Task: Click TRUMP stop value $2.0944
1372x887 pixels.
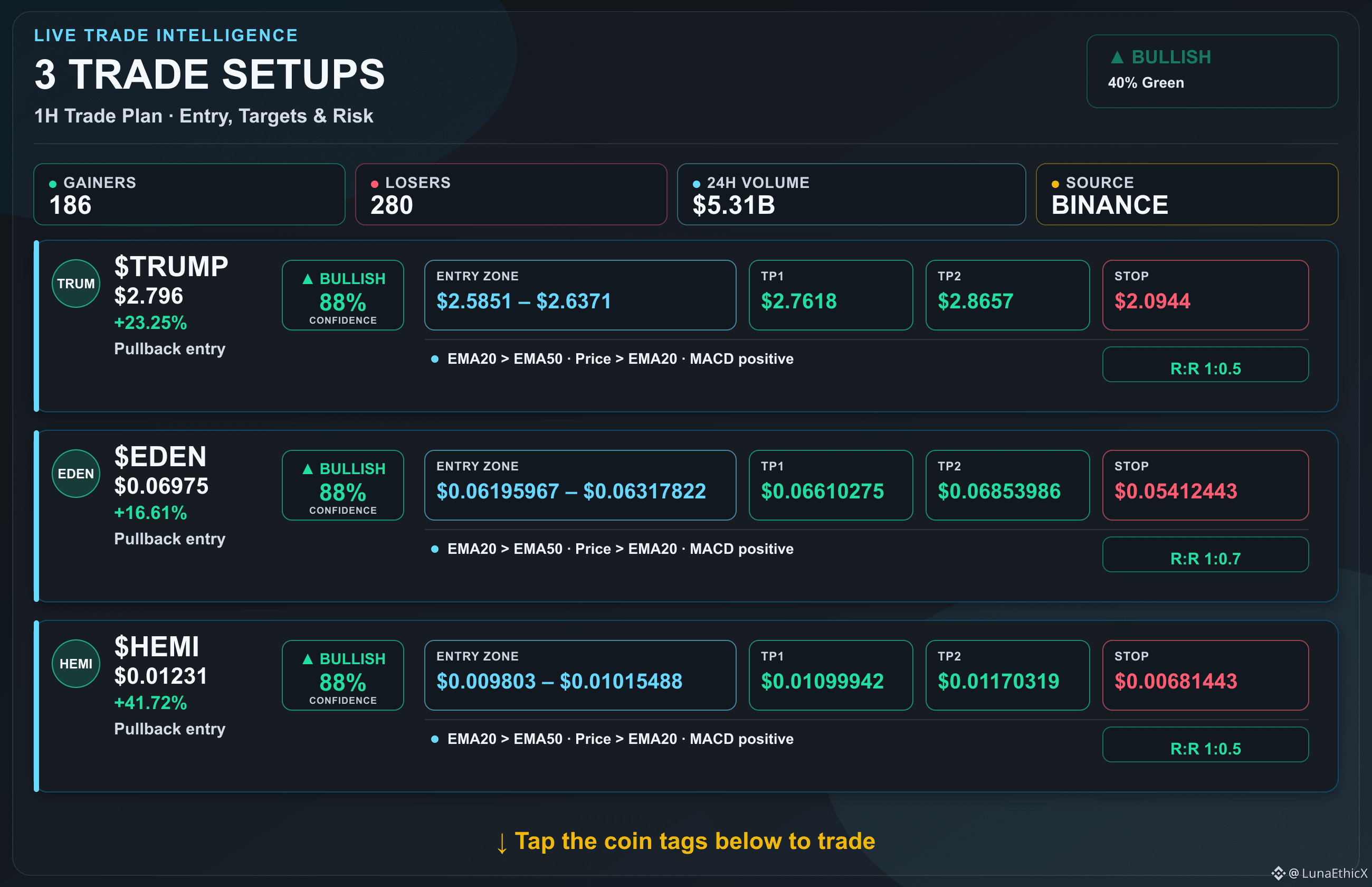Action: coord(1152,301)
